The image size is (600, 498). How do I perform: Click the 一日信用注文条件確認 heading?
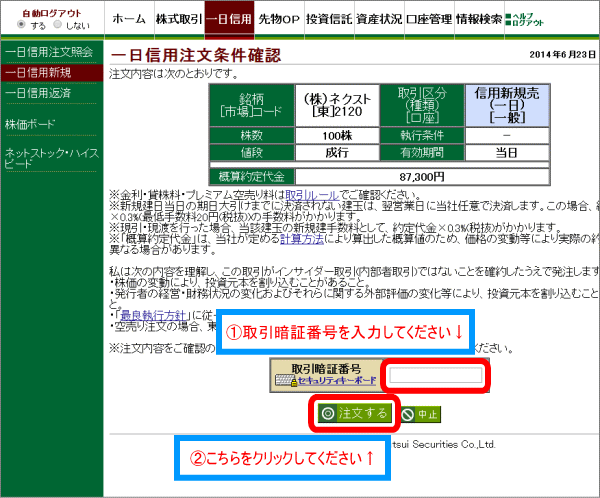[x=196, y=56]
